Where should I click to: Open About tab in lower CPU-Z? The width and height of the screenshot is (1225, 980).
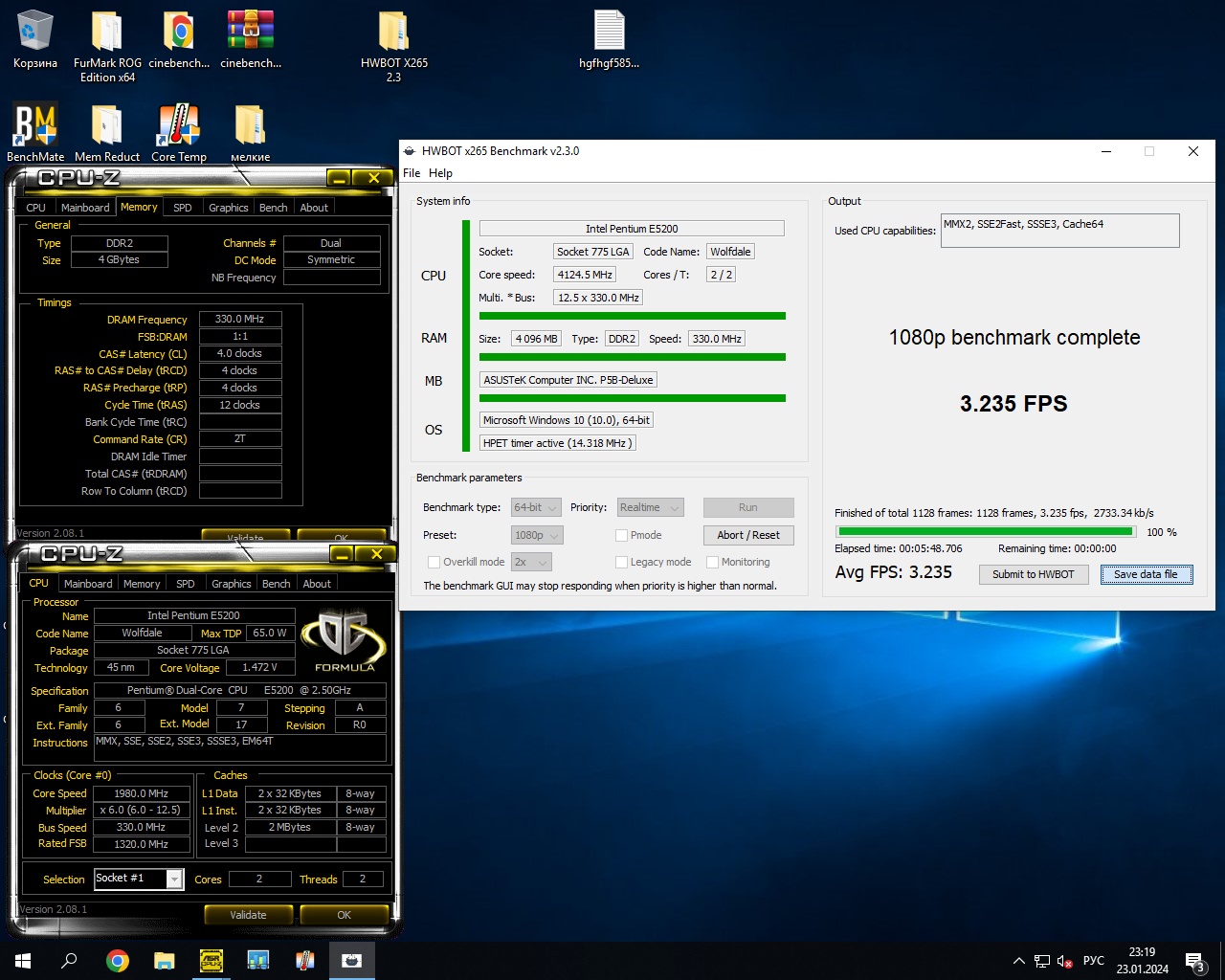click(x=317, y=584)
